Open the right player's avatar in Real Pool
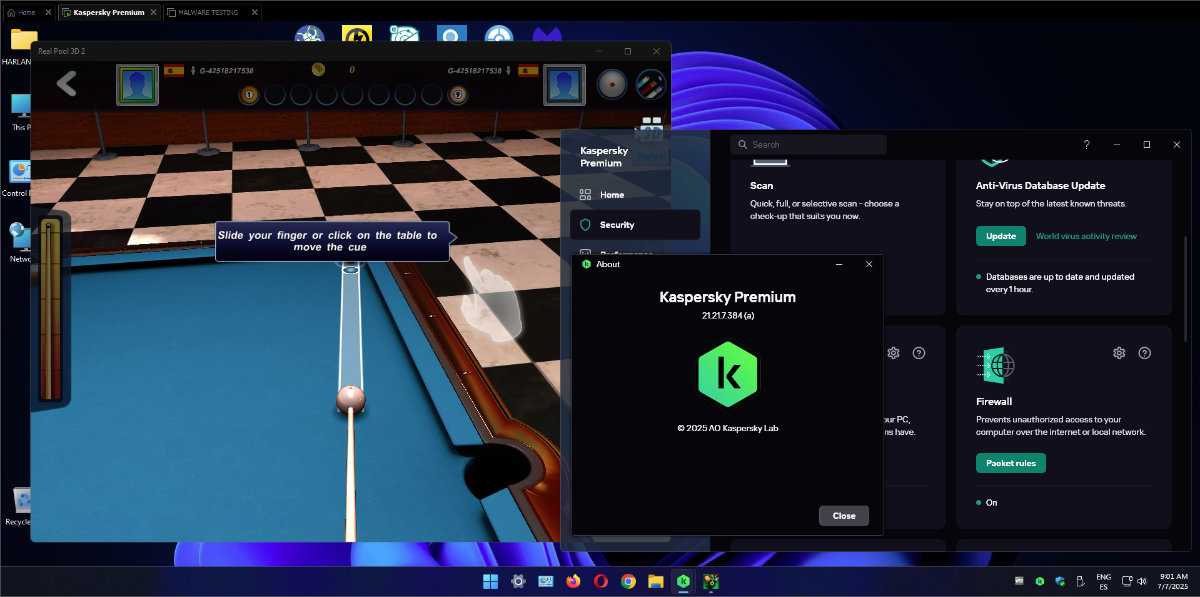 pos(564,85)
